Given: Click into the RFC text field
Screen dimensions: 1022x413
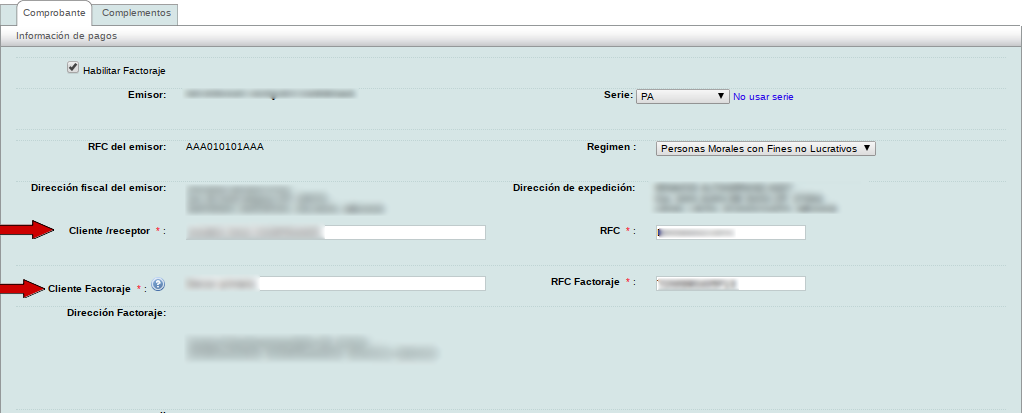Looking at the screenshot, I should tap(730, 232).
